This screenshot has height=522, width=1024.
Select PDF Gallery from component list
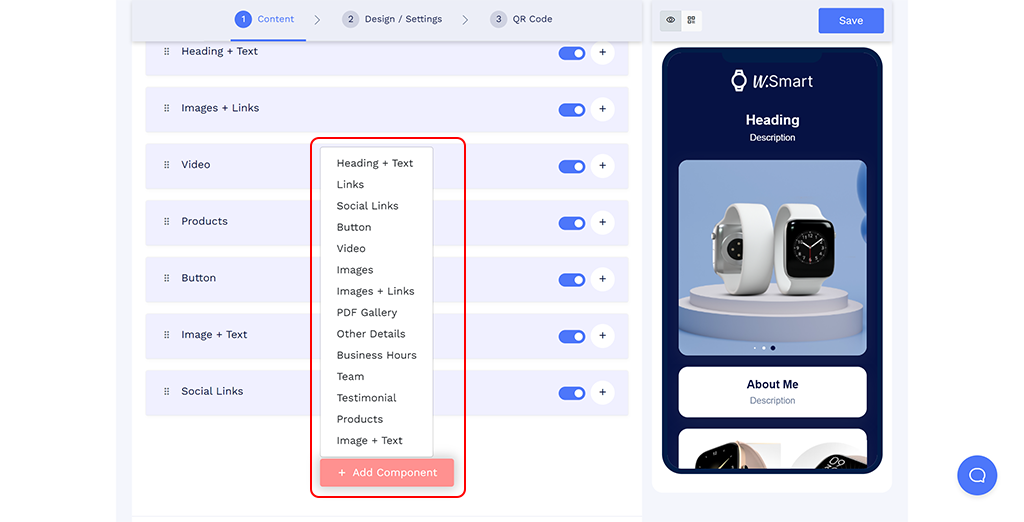(x=367, y=313)
